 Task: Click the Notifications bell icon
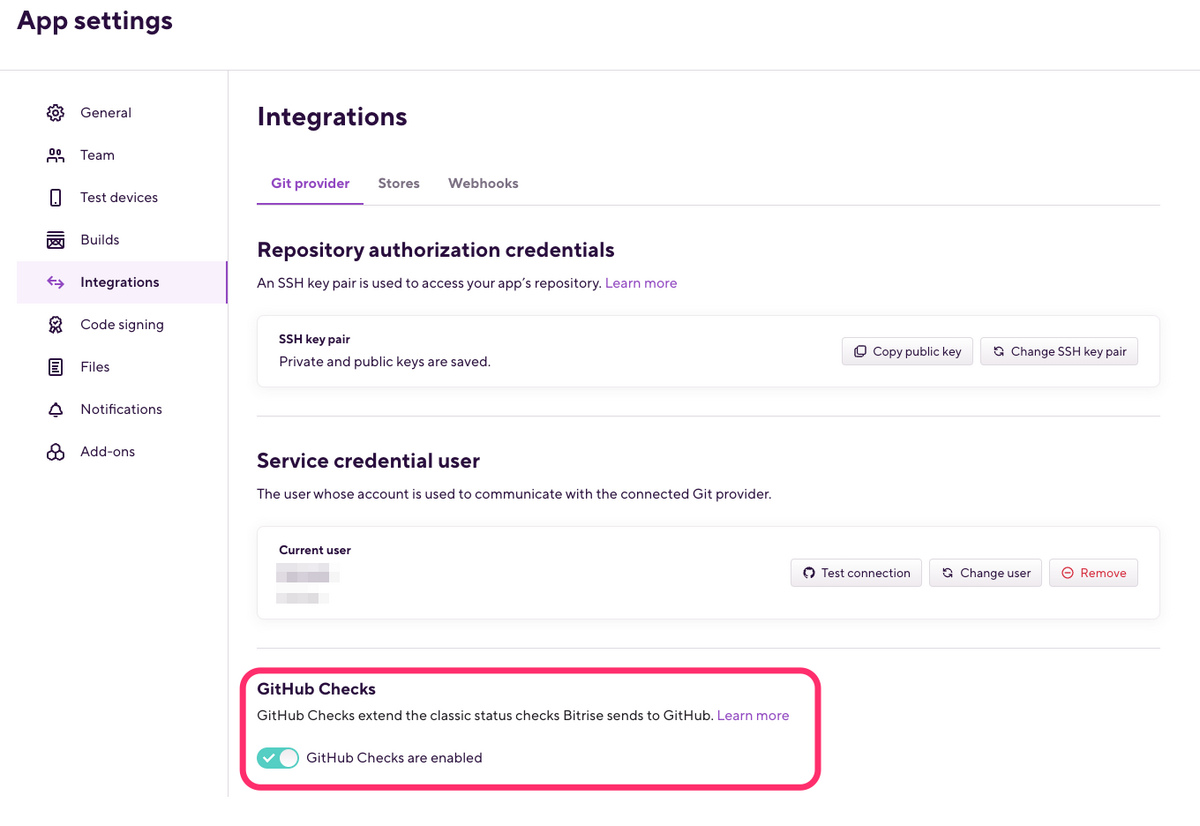[x=56, y=410]
